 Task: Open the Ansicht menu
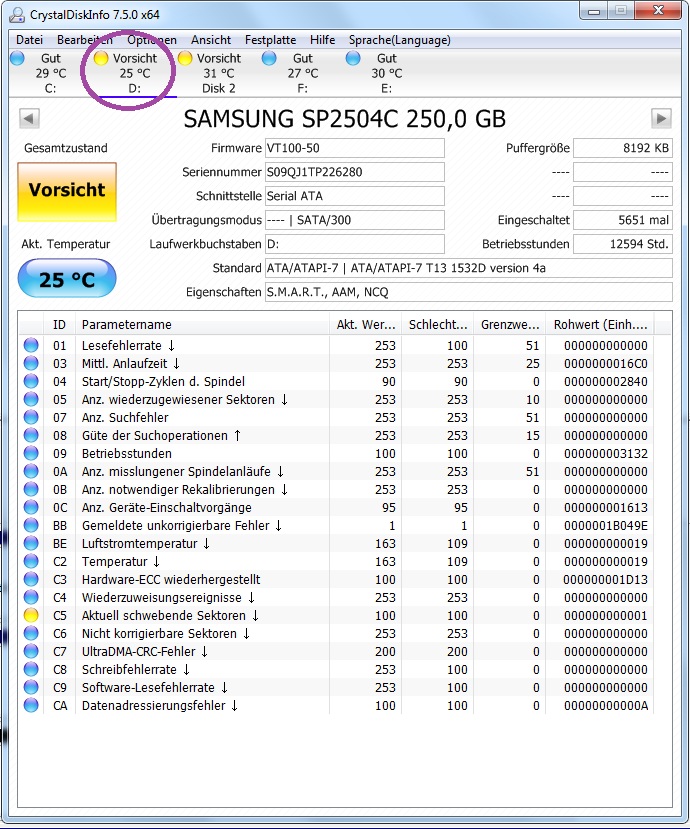click(211, 40)
